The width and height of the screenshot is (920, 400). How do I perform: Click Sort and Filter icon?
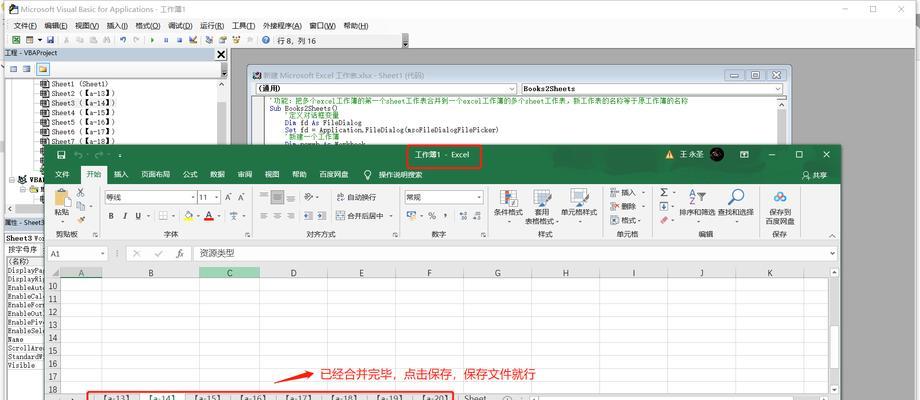pos(697,197)
